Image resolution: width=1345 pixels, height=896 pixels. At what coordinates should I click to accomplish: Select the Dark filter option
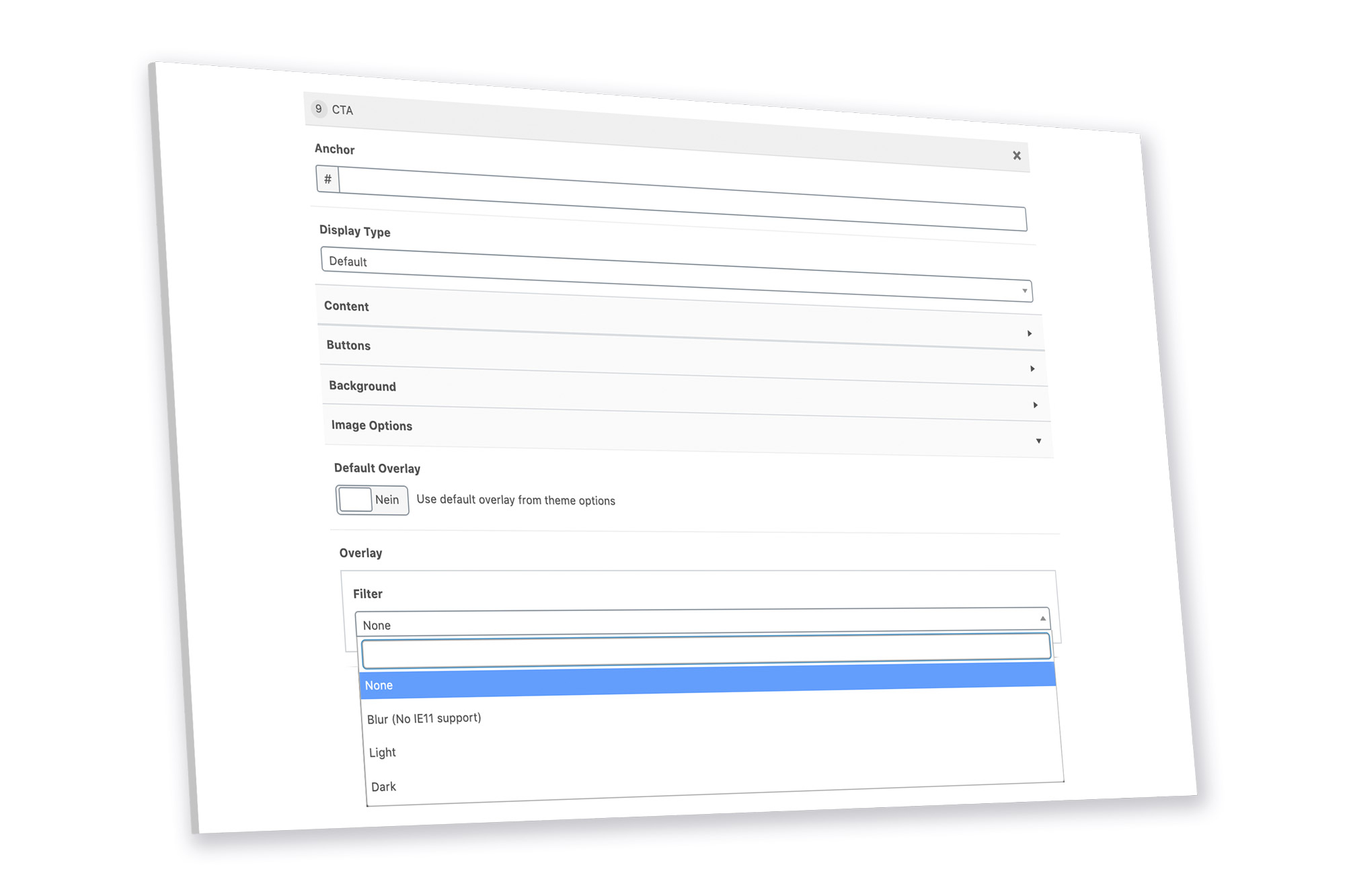pyautogui.click(x=383, y=786)
